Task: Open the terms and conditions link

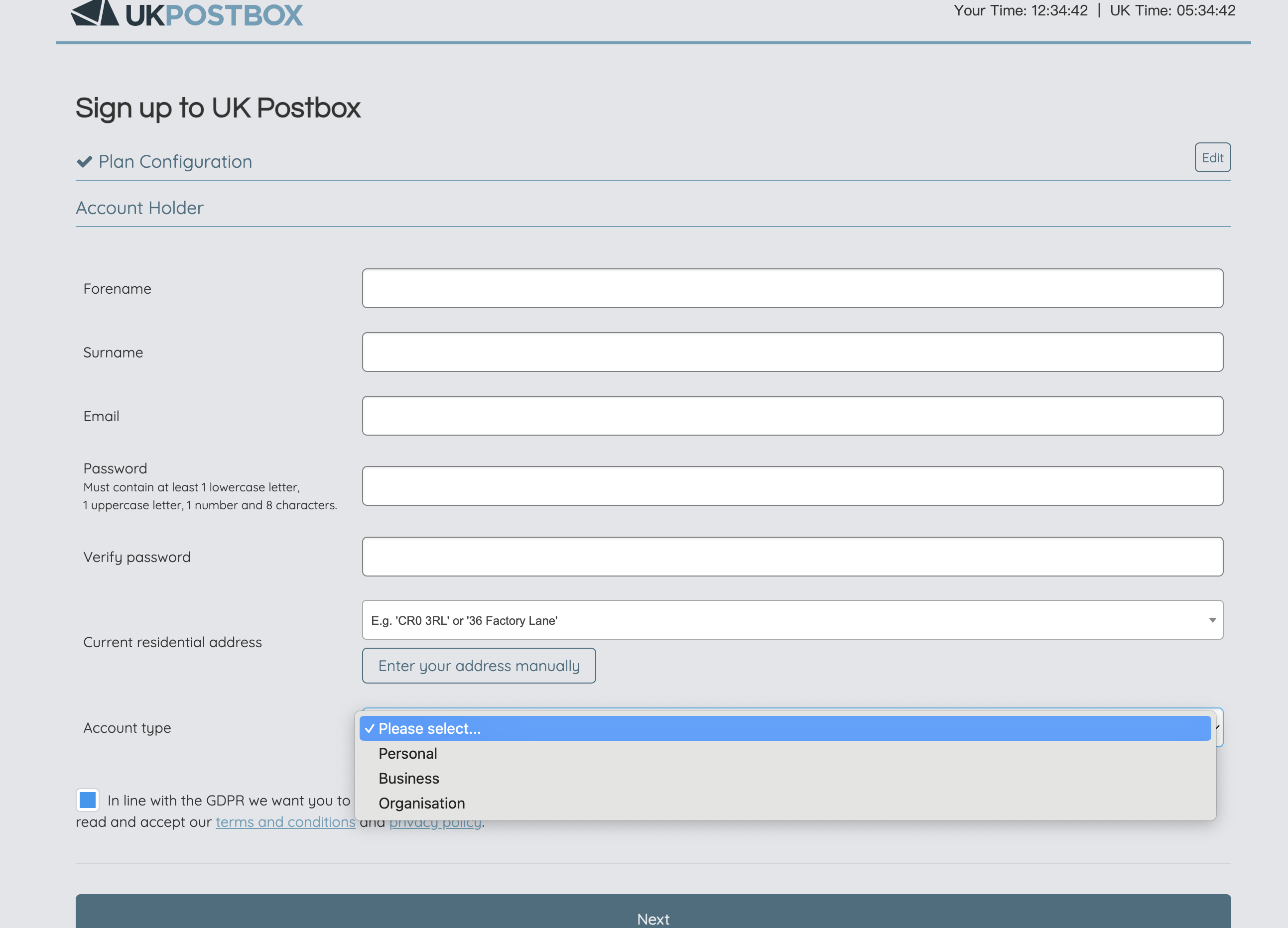Action: (285, 822)
